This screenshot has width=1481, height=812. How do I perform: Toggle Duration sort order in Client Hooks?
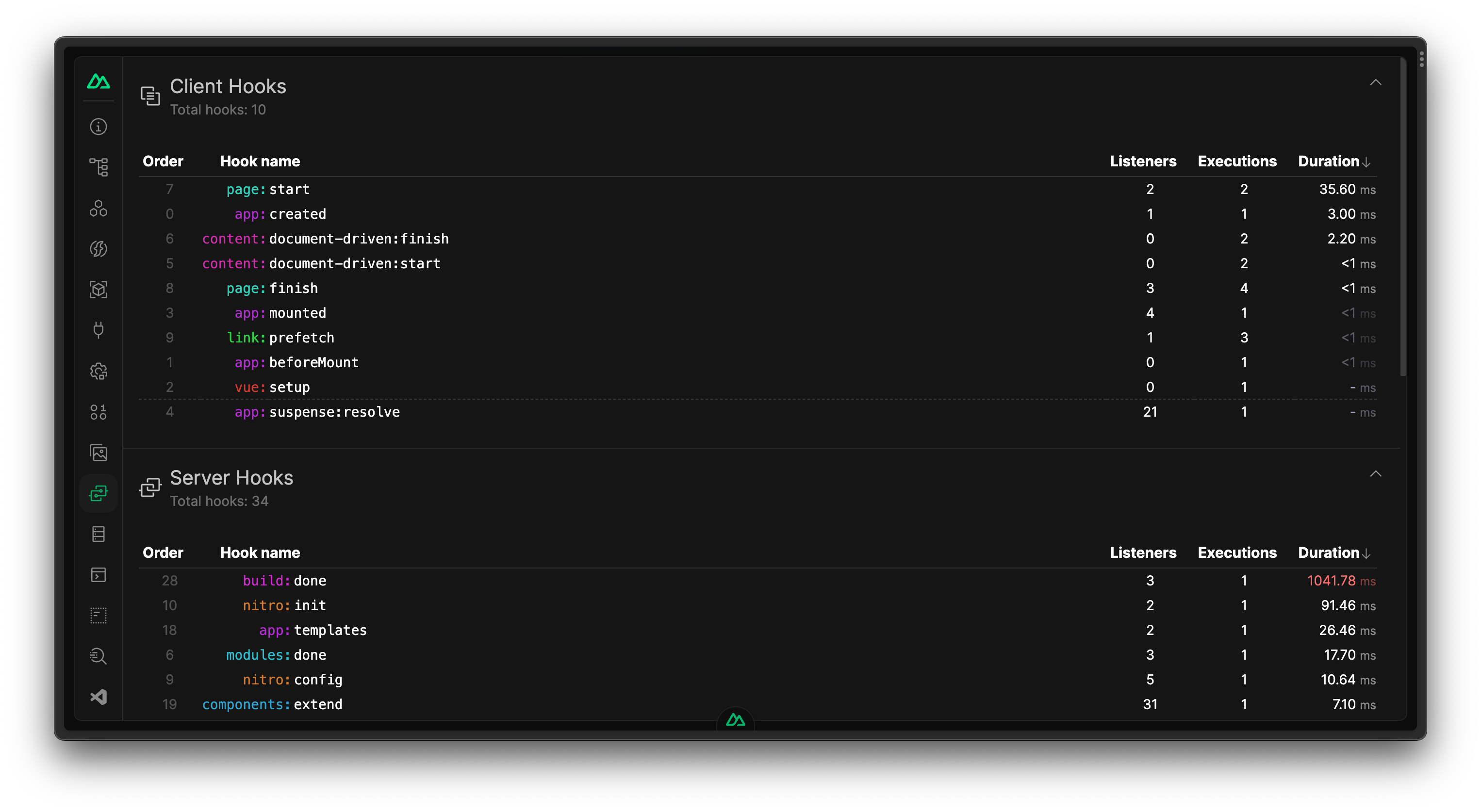pyautogui.click(x=1333, y=162)
